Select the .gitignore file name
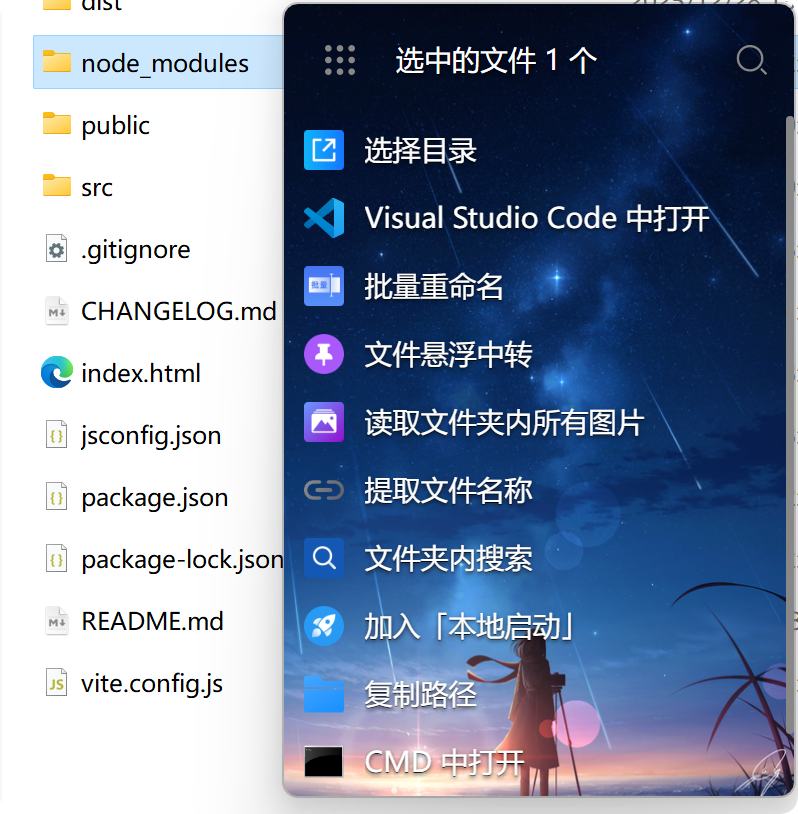The height and width of the screenshot is (814, 798). [136, 250]
